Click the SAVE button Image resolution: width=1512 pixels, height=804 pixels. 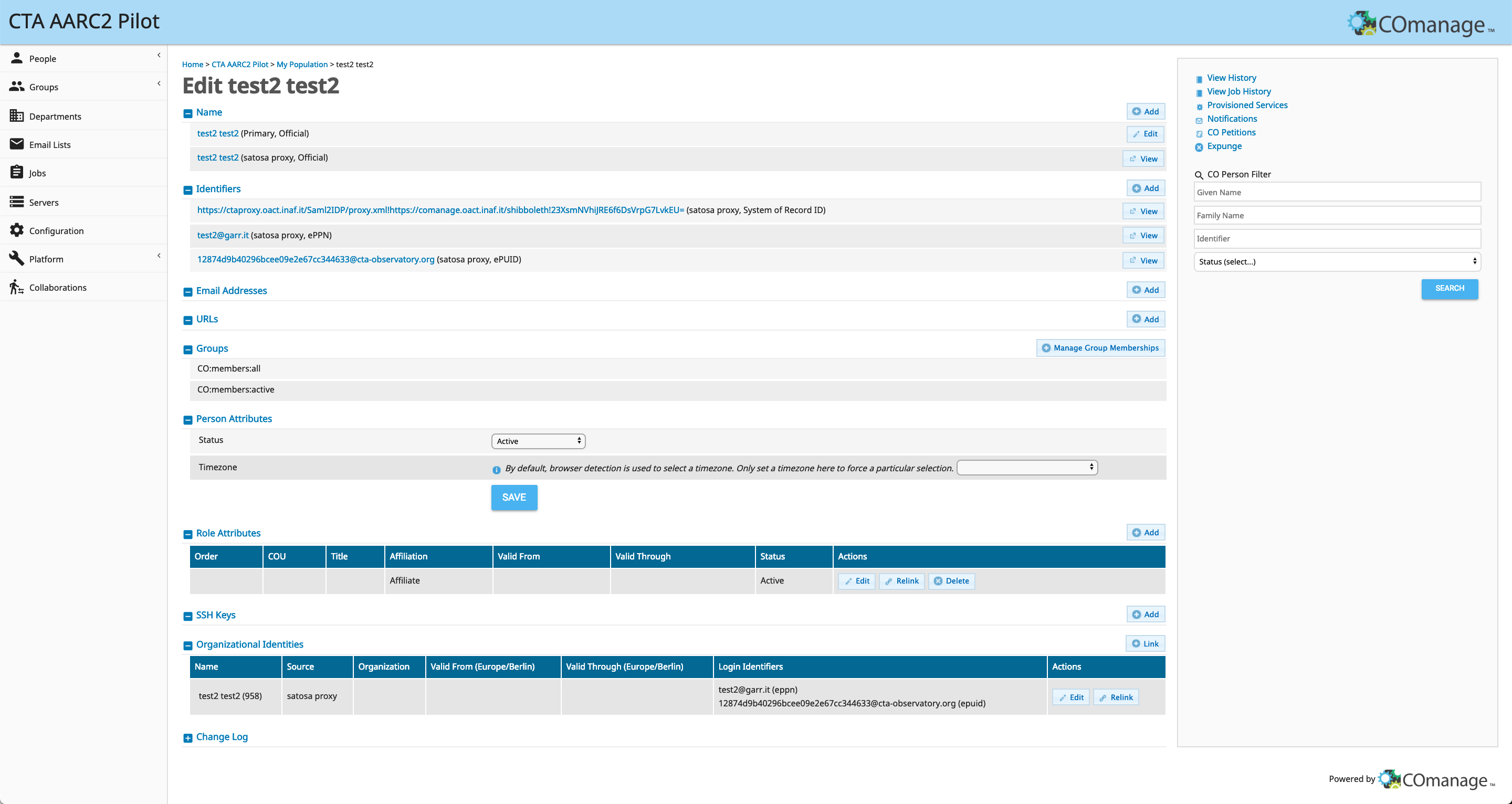pos(514,498)
